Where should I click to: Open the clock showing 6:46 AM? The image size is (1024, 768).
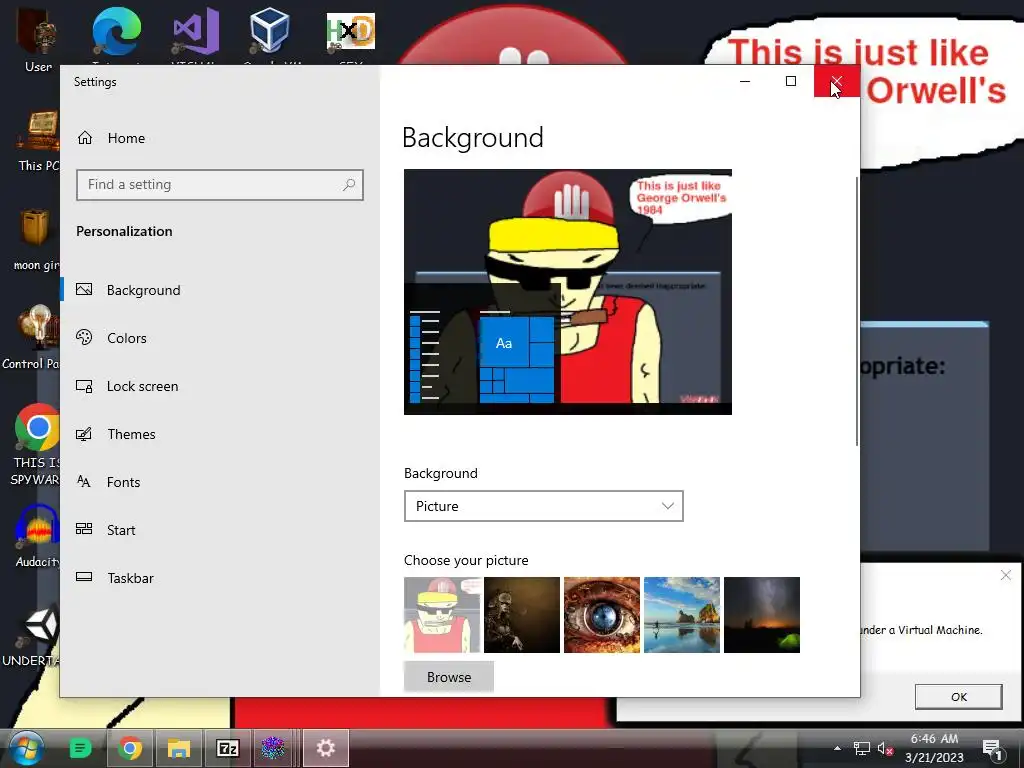pyautogui.click(x=935, y=748)
